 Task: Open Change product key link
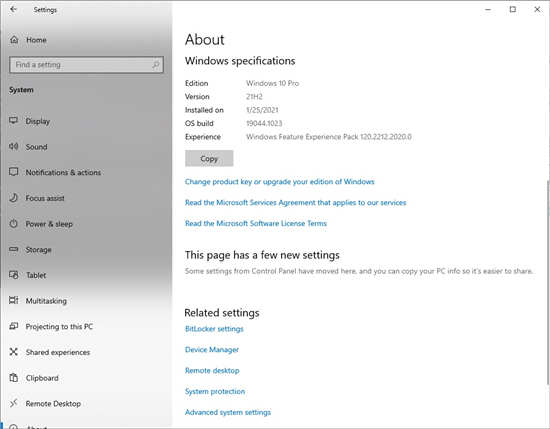[280, 182]
